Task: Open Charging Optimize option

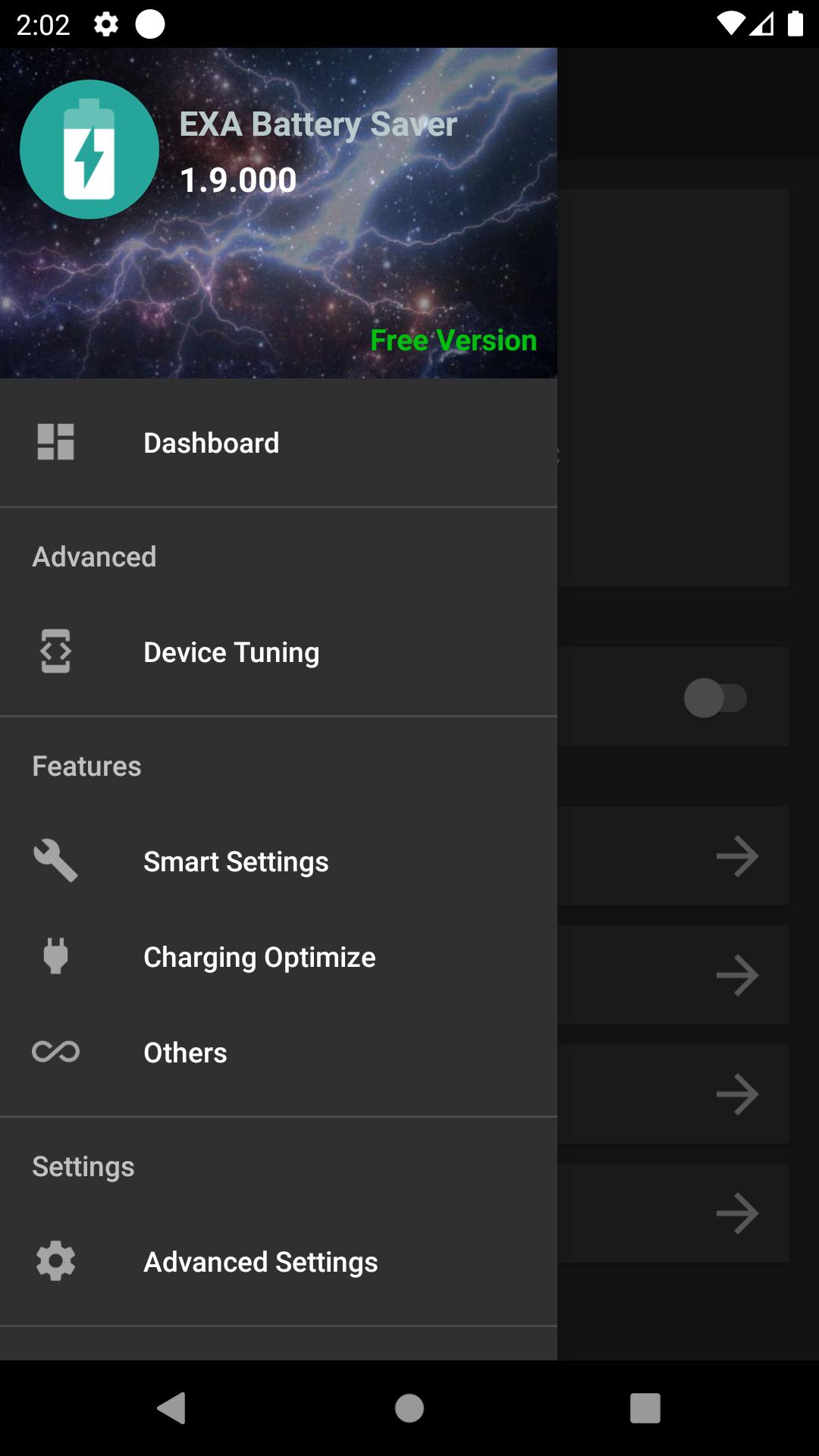Action: (278, 957)
